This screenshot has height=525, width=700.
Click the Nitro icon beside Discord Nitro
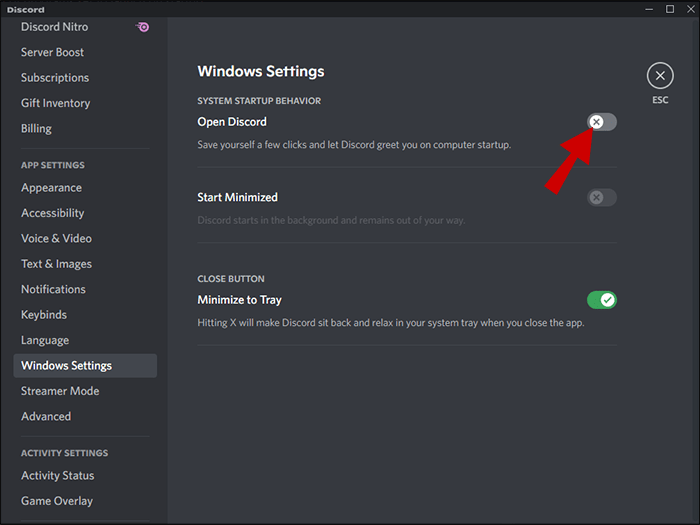point(142,27)
